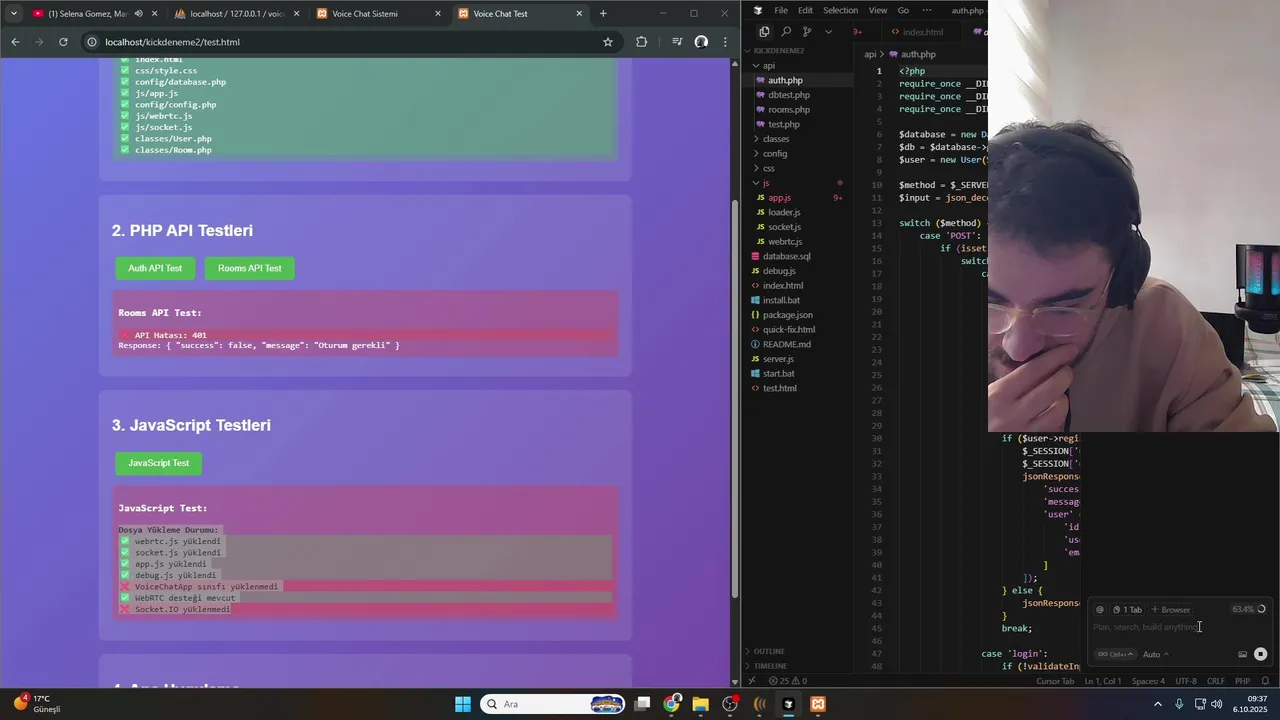Open the Search view in the editor
The width and height of the screenshot is (1280, 720).
(x=786, y=31)
